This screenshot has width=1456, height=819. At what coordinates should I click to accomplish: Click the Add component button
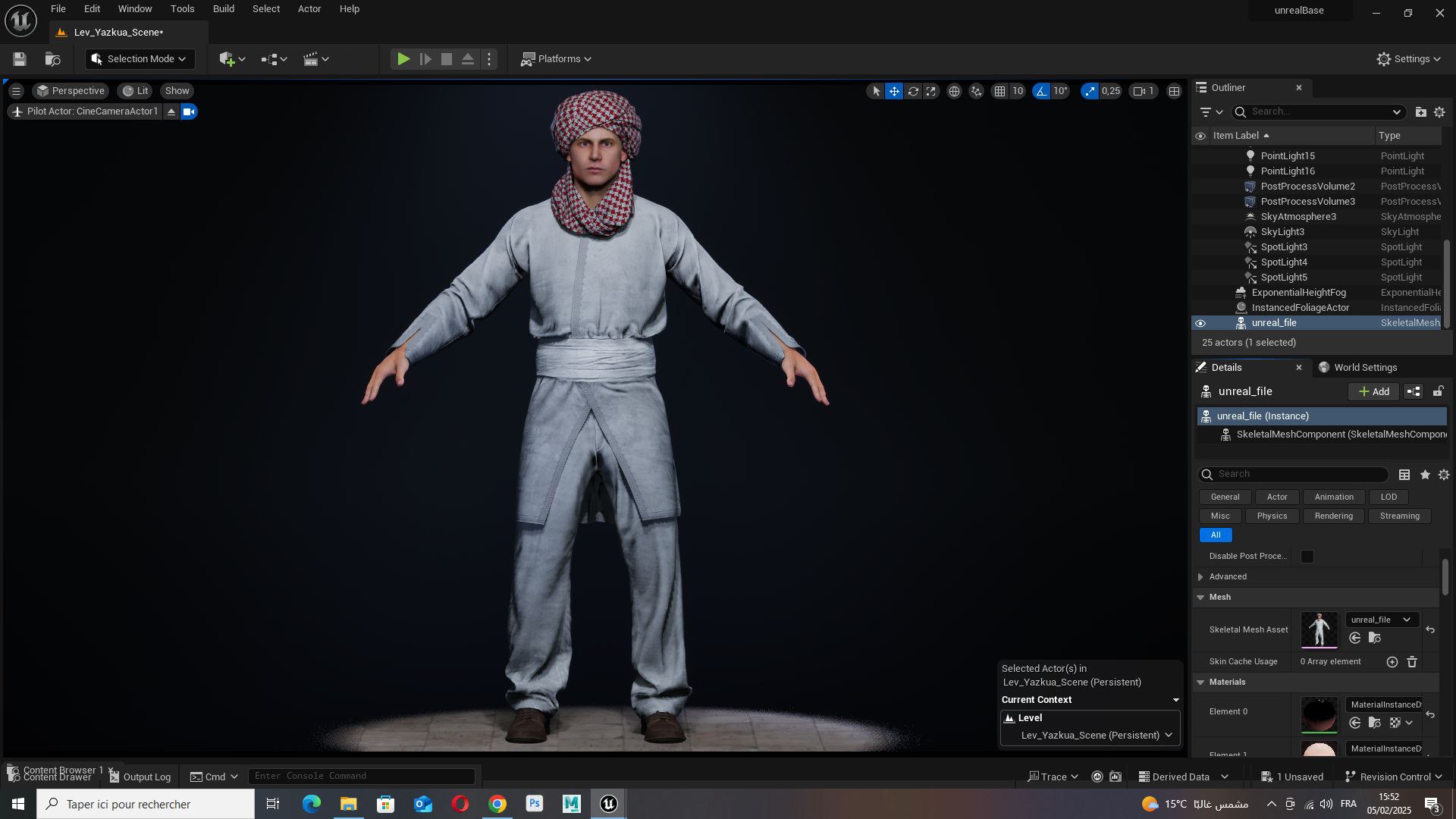[1373, 392]
